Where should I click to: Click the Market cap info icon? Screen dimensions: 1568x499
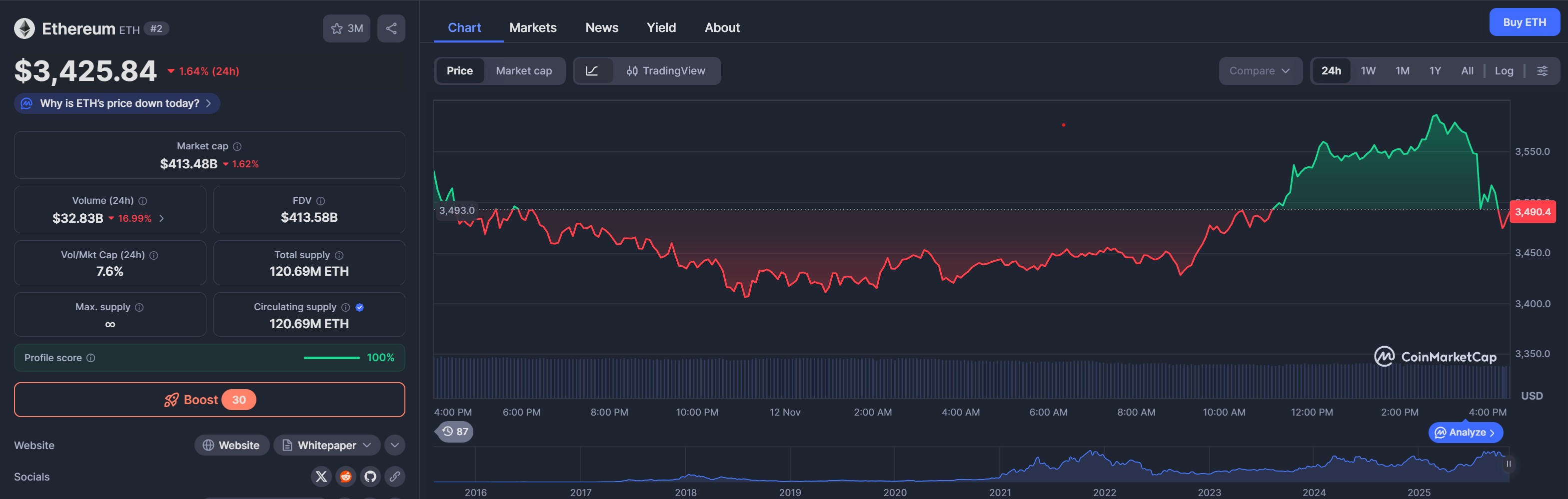pos(237,147)
